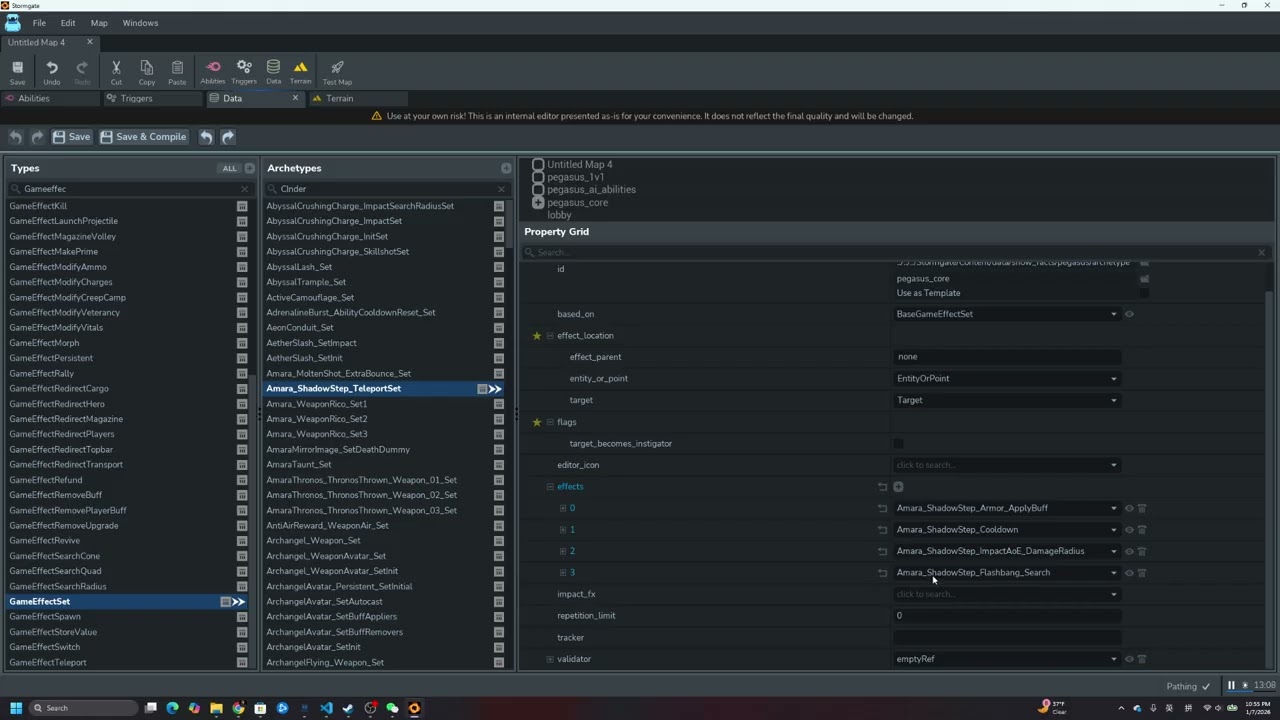Image resolution: width=1280 pixels, height=720 pixels.
Task: Reset the Amara_ShadowStep_Cooldown effect entry
Action: tap(882, 530)
